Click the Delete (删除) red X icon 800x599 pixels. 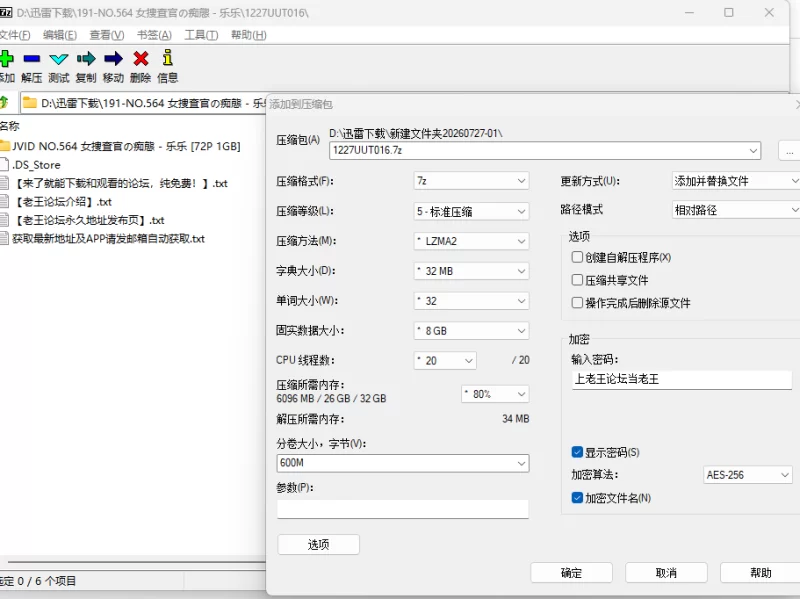tap(140, 59)
